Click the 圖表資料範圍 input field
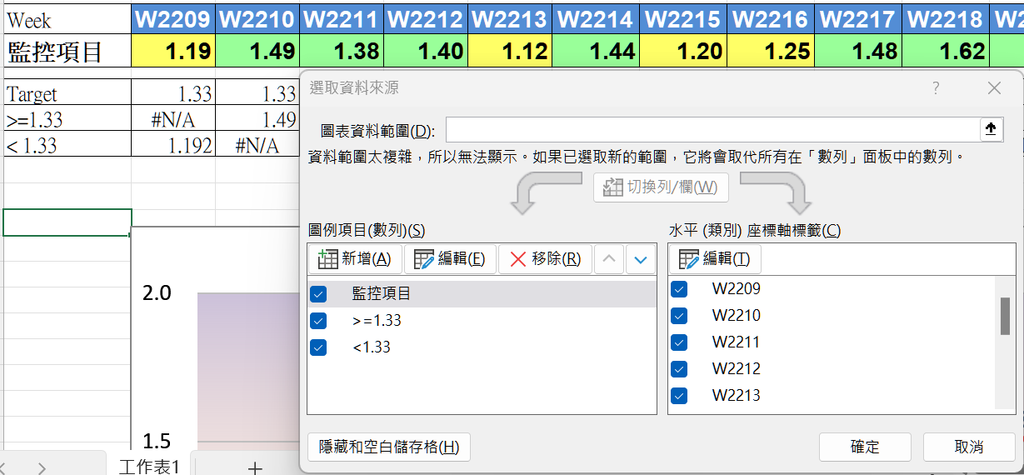1024x475 pixels. [x=712, y=130]
